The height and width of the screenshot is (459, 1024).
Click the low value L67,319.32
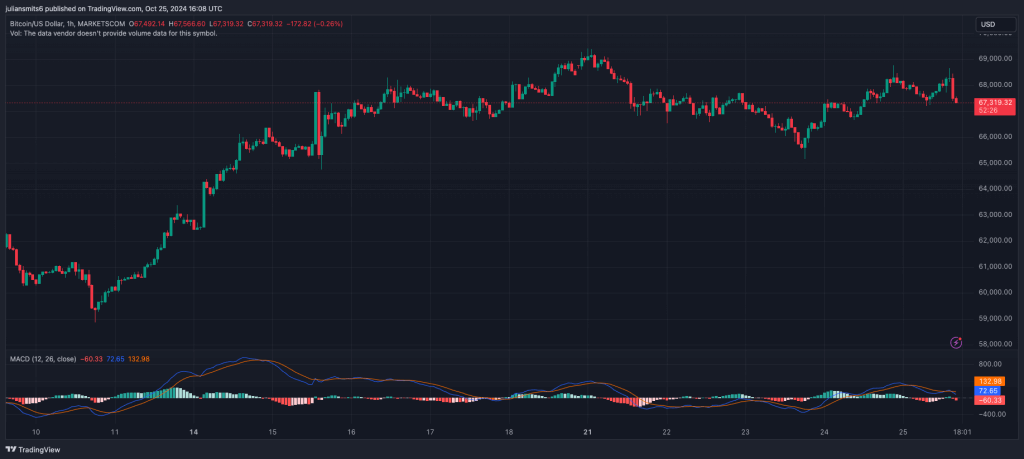pyautogui.click(x=227, y=24)
